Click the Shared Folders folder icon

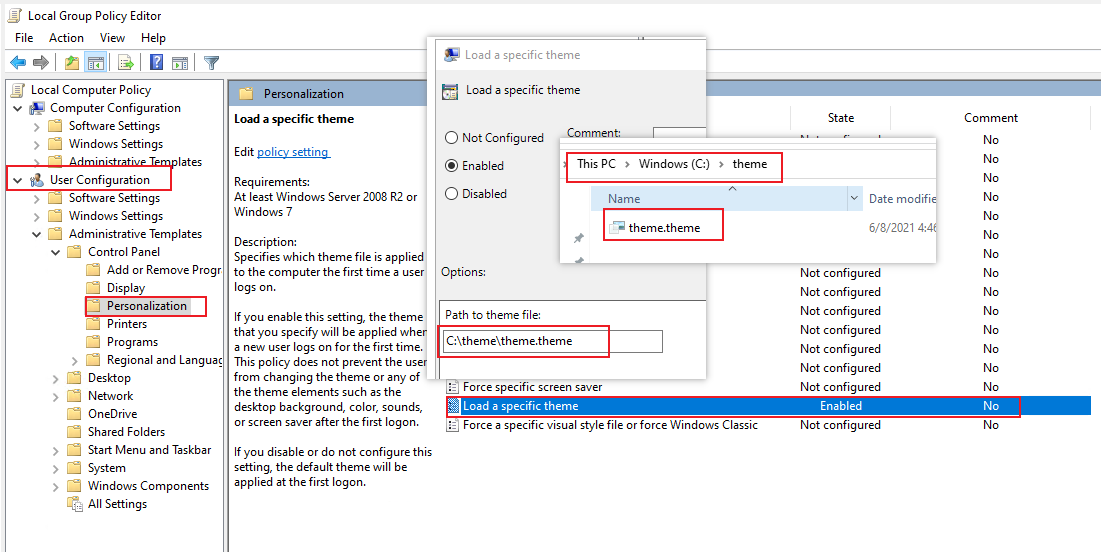click(74, 432)
